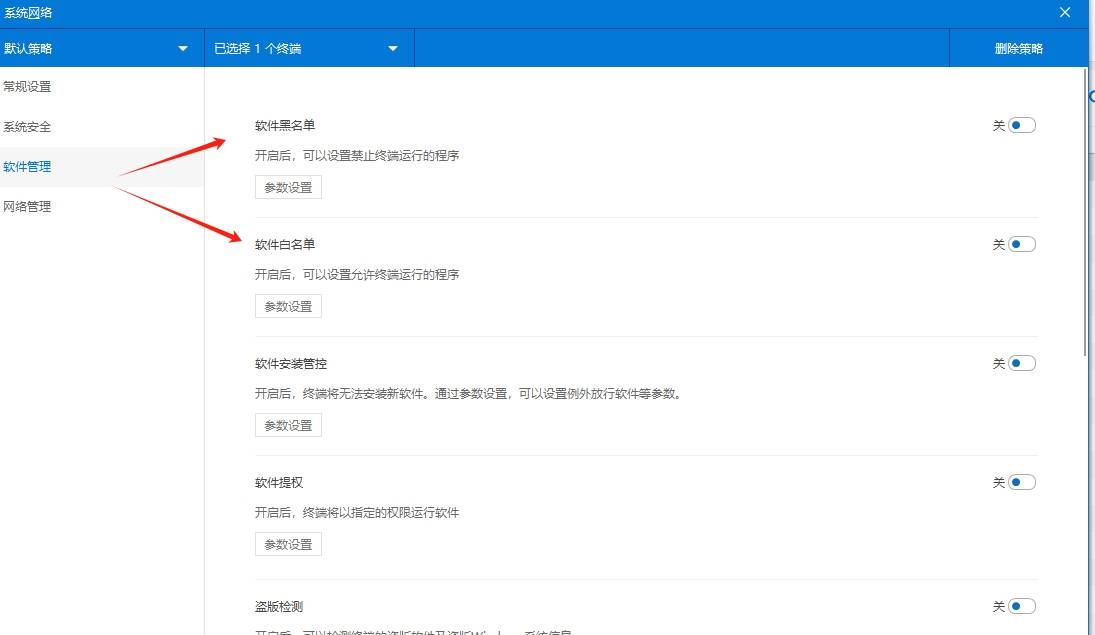This screenshot has height=635, width=1095.
Task: Enable the 软件黑名单 toggle switch
Action: [1022, 124]
